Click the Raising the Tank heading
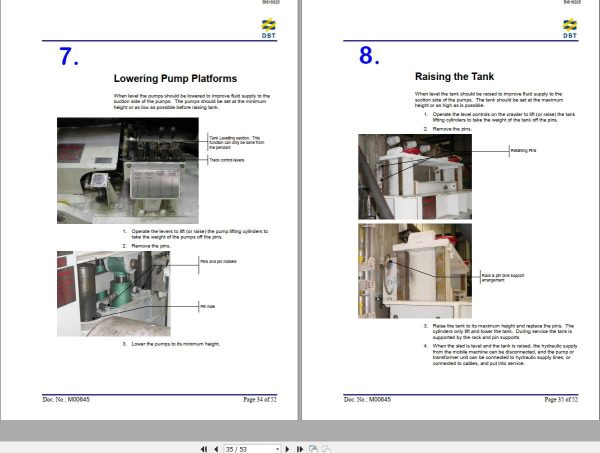600x453 pixels. [x=454, y=77]
